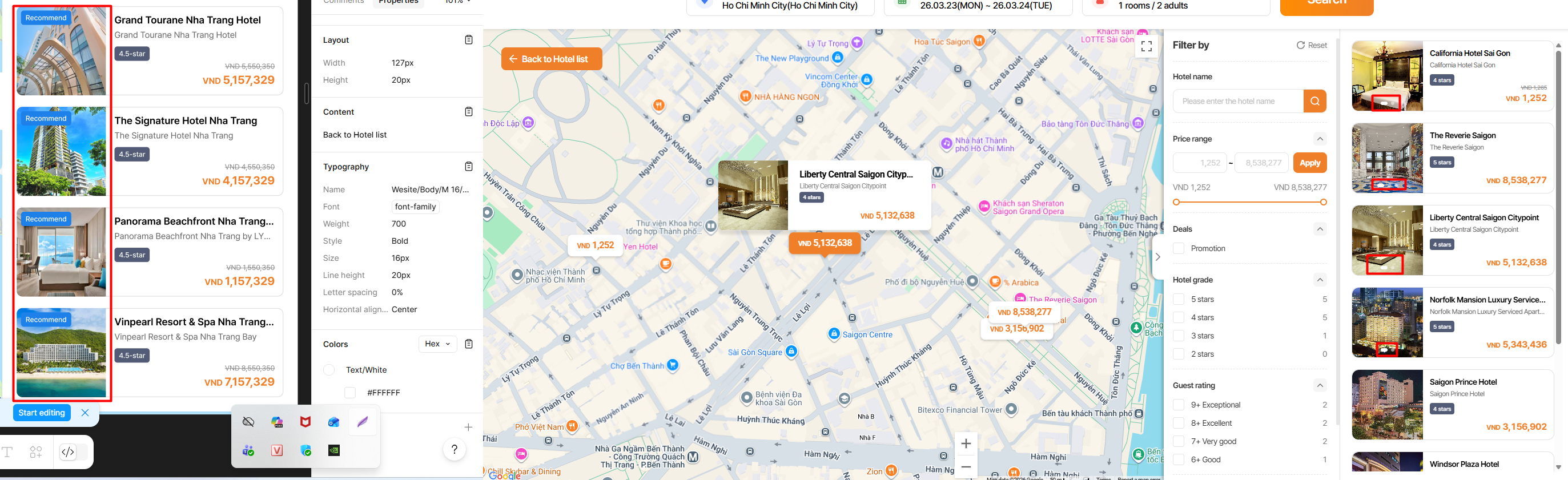Check the 7+ Very good rating filter
1568x480 pixels.
pyautogui.click(x=1179, y=441)
